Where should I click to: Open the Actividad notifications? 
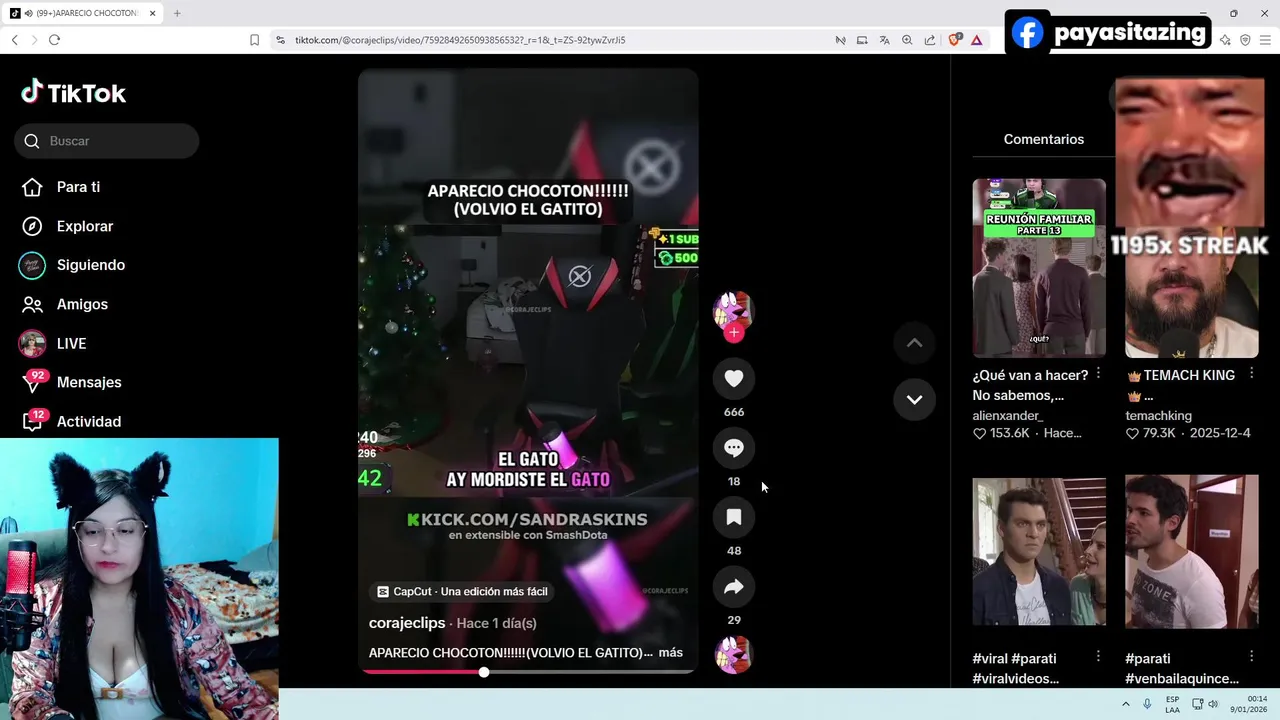(70, 421)
